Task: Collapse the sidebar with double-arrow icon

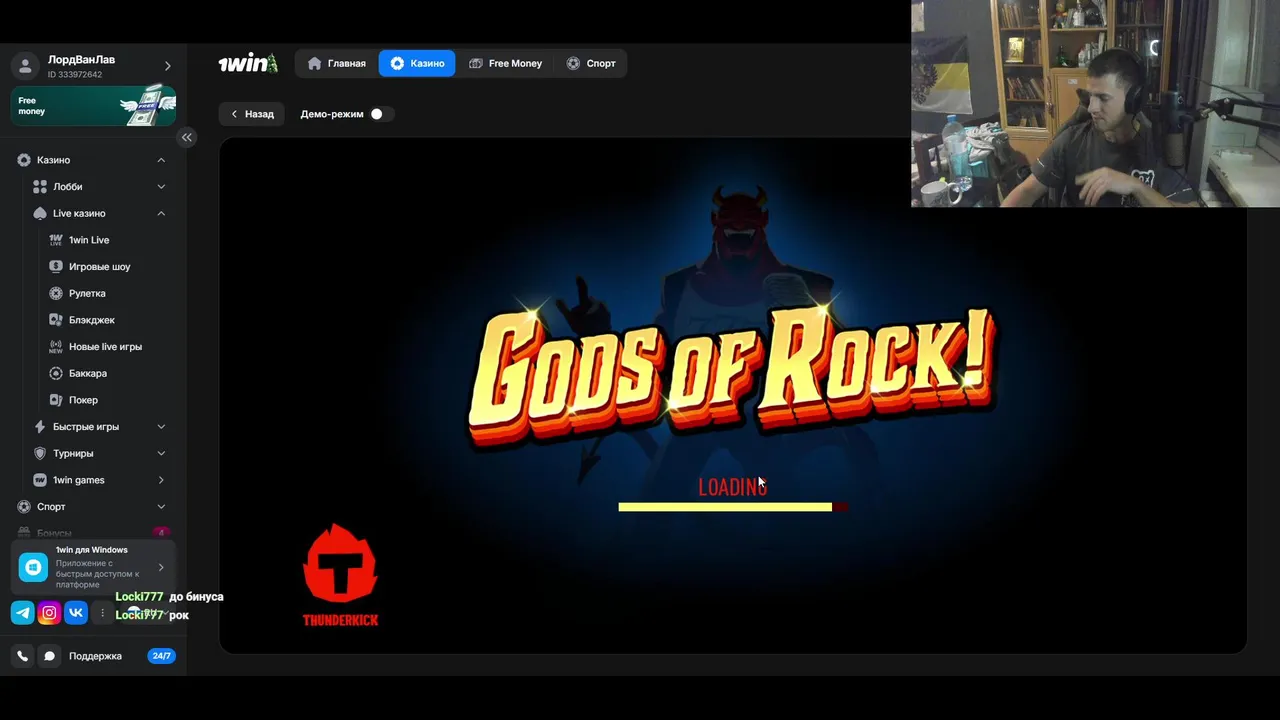Action: click(187, 137)
